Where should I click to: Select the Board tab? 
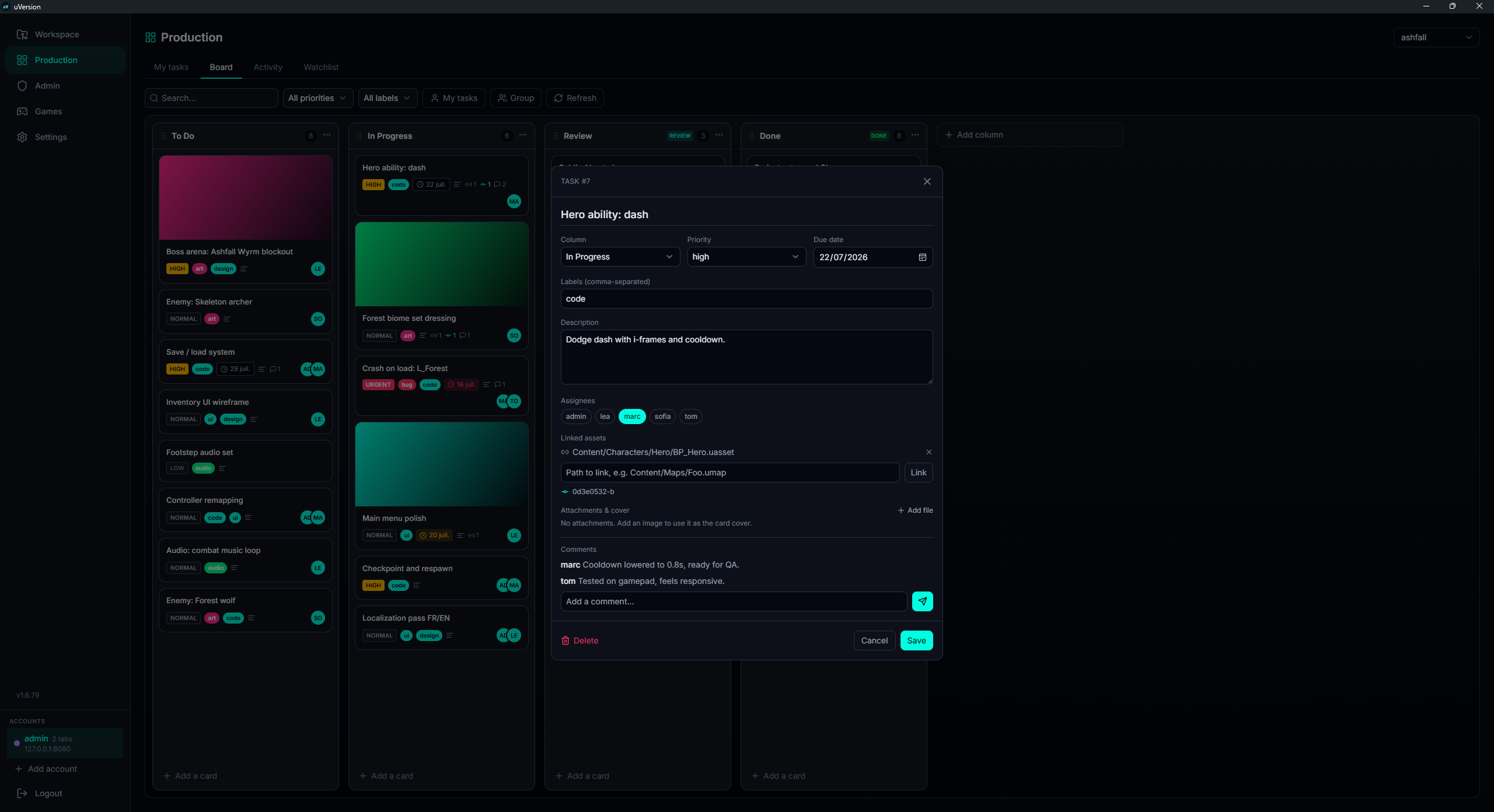coord(221,67)
